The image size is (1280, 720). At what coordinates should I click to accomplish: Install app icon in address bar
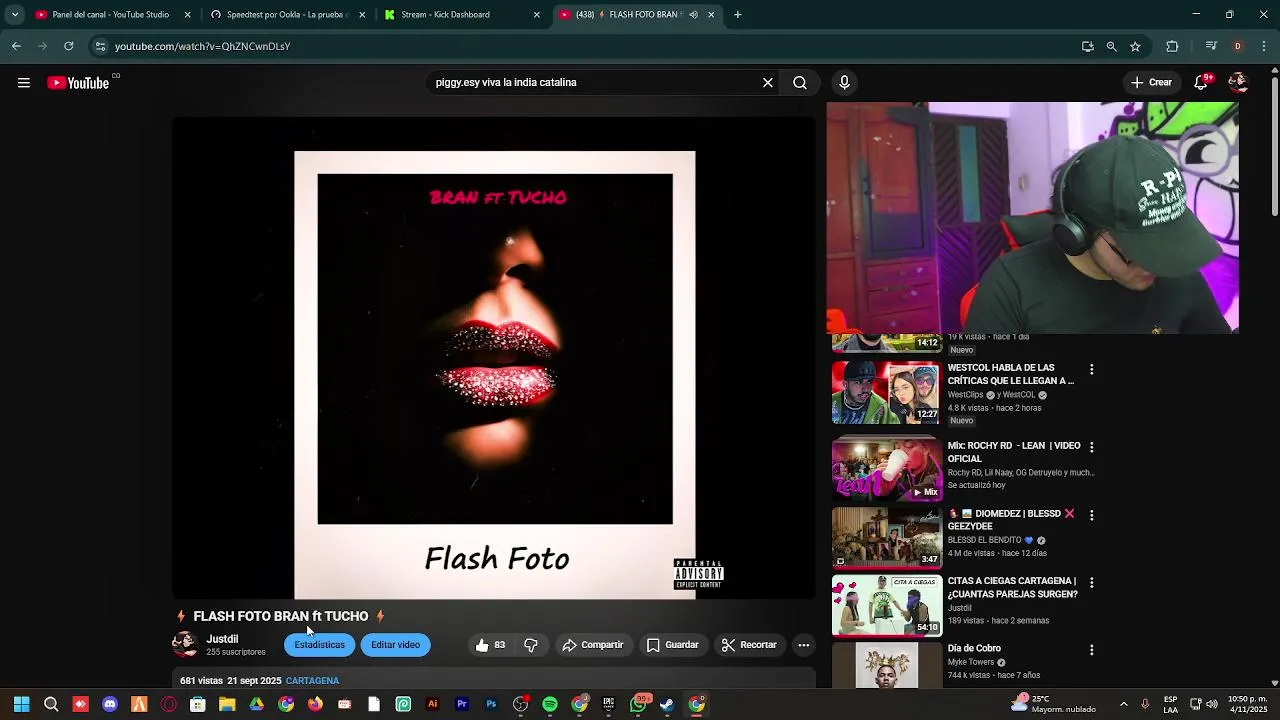click(1088, 46)
